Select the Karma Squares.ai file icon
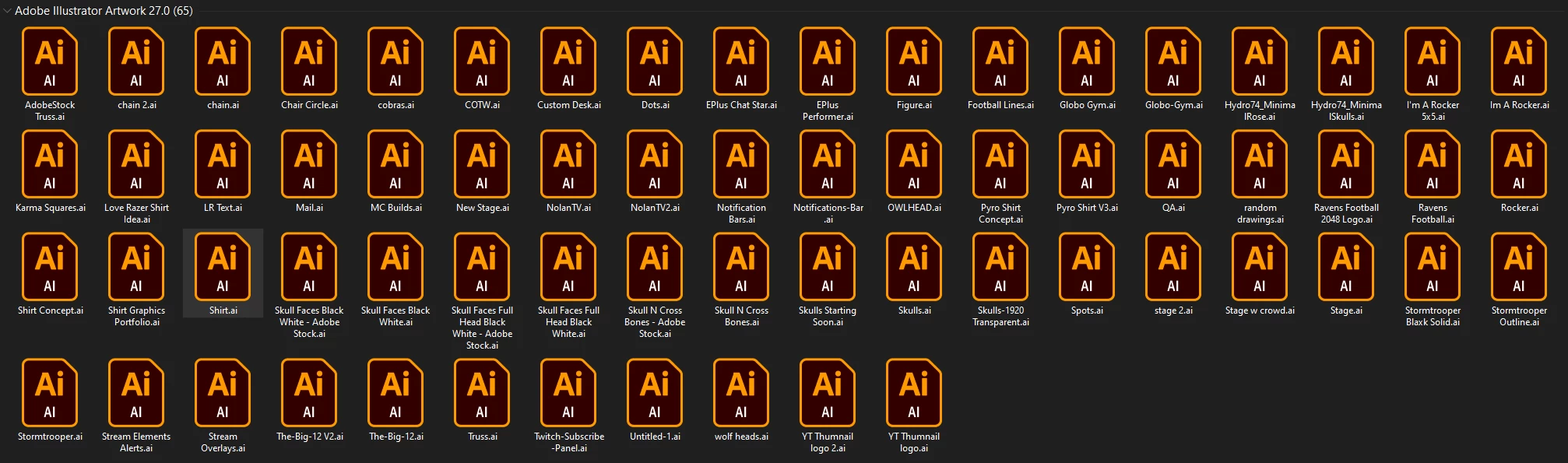1568x463 pixels. point(50,163)
